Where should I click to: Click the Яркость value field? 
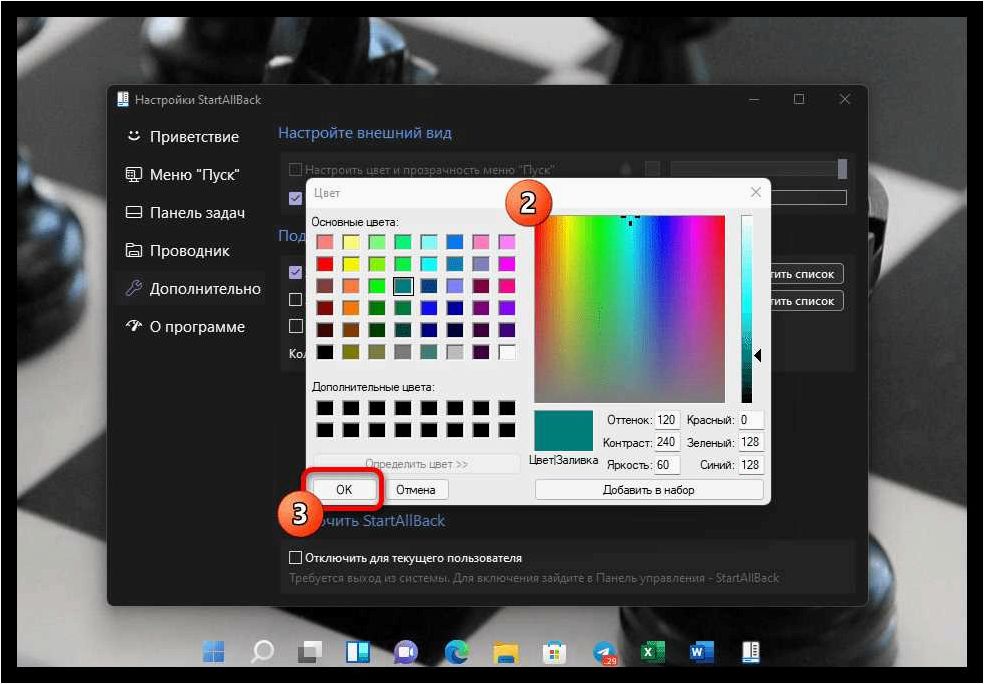coord(666,465)
